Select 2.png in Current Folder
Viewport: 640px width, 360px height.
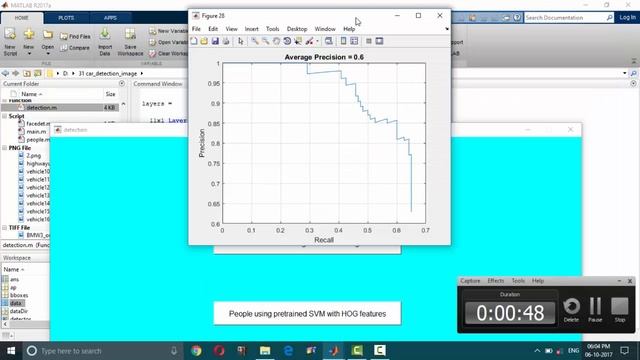pyautogui.click(x=33, y=156)
